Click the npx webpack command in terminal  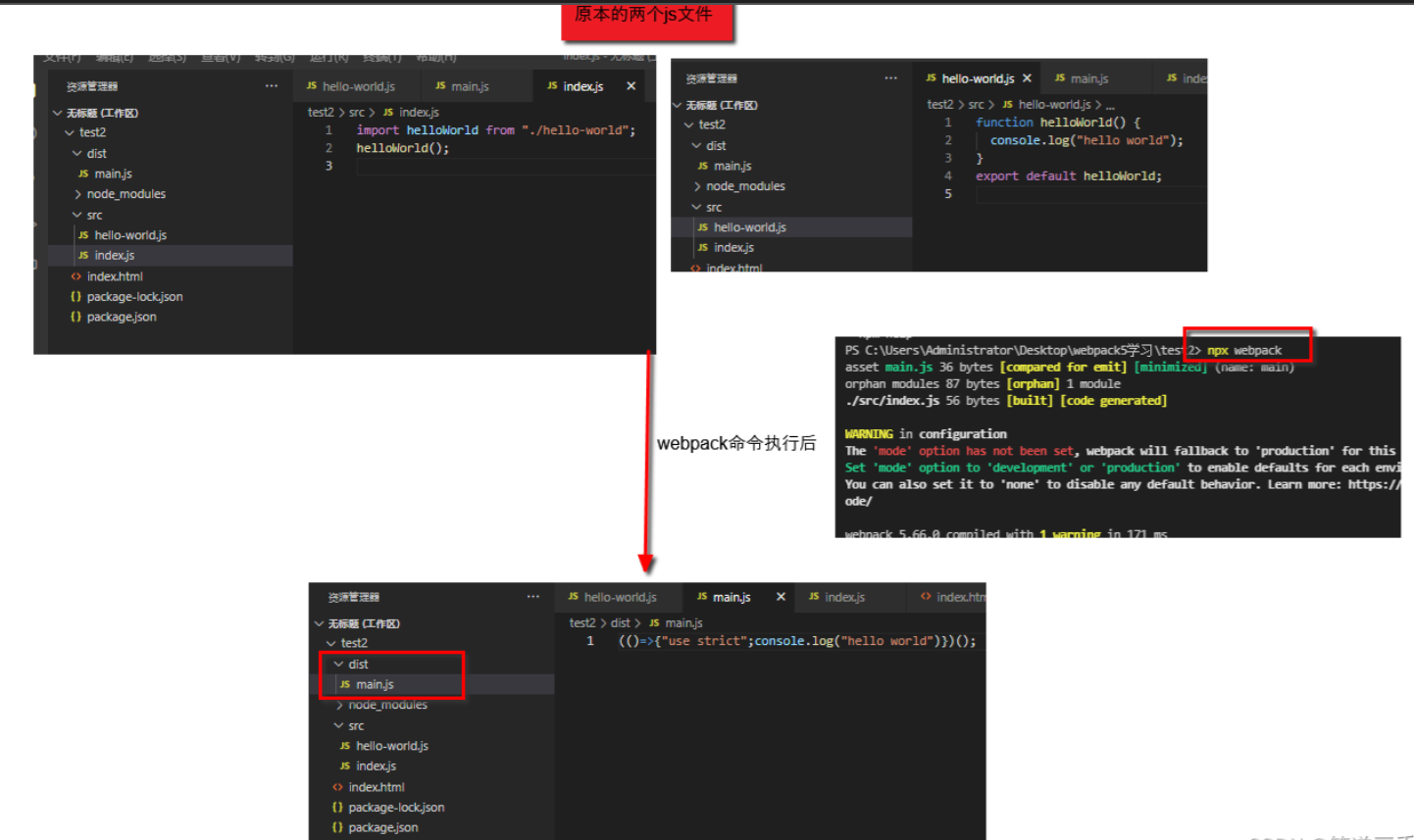coord(1244,350)
